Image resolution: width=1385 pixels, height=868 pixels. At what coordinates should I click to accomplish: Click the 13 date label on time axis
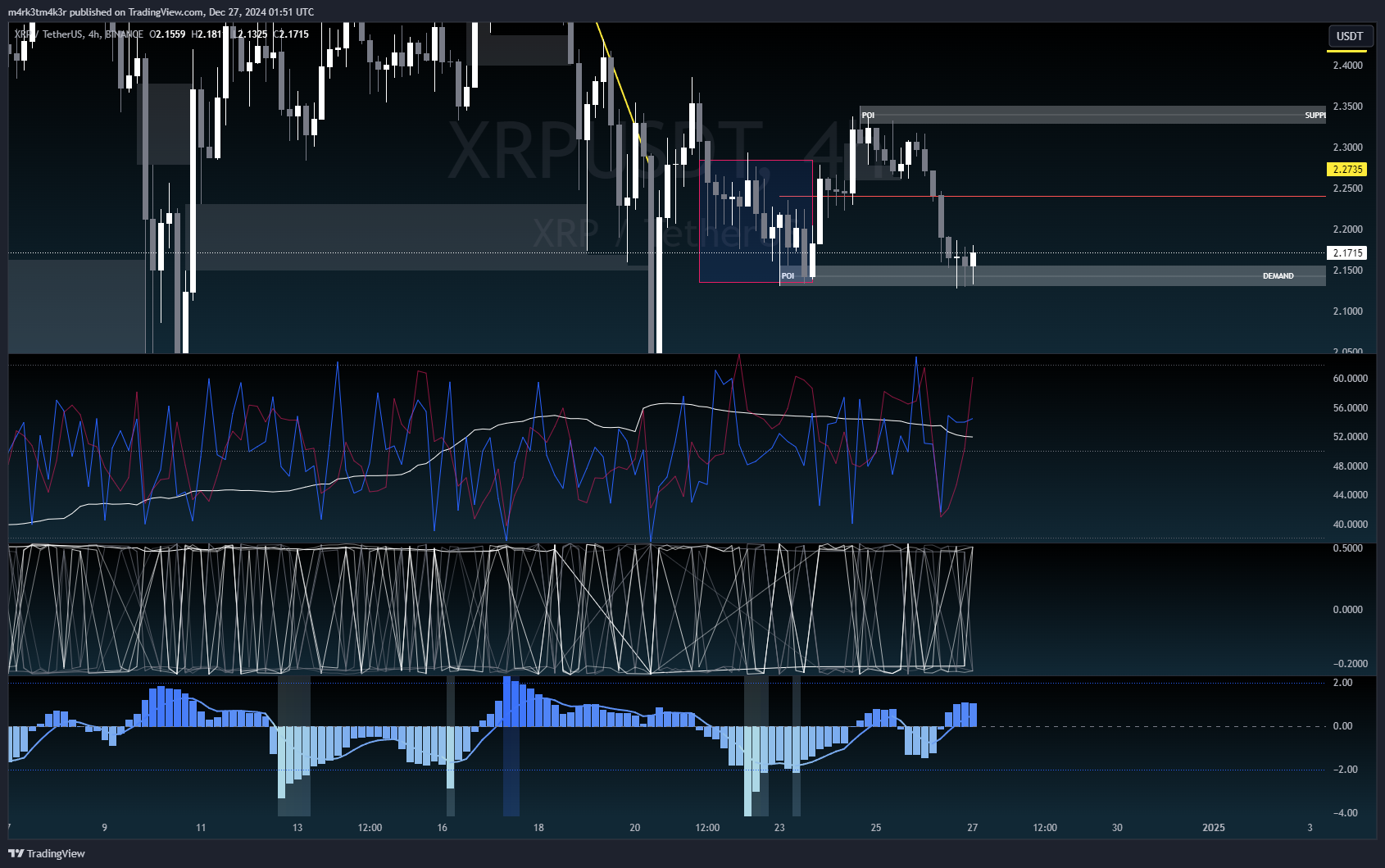297,828
